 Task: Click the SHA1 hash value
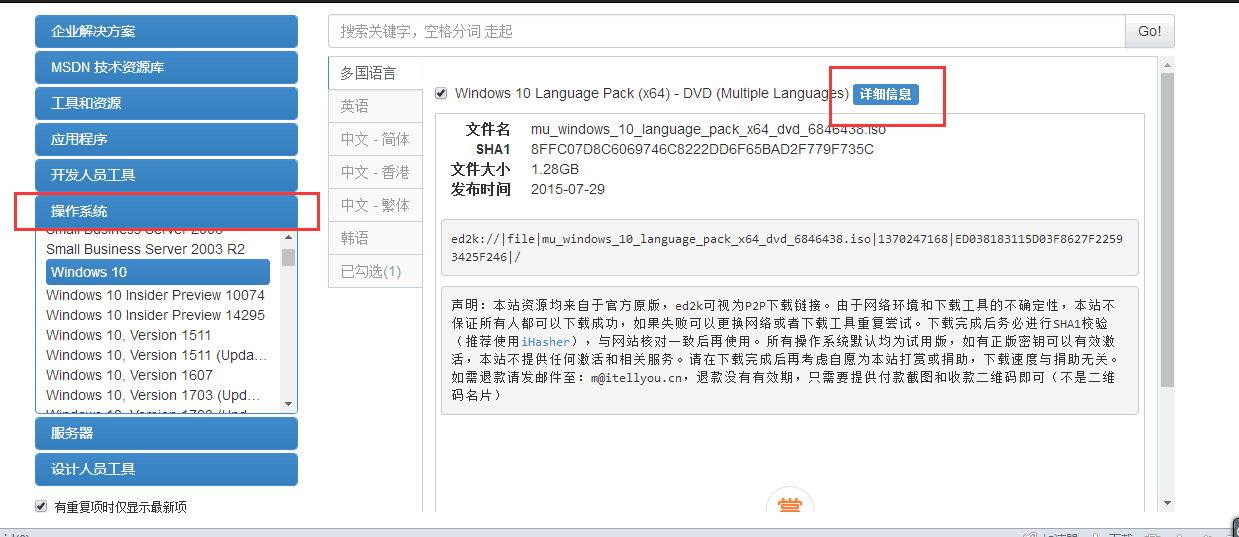702,149
